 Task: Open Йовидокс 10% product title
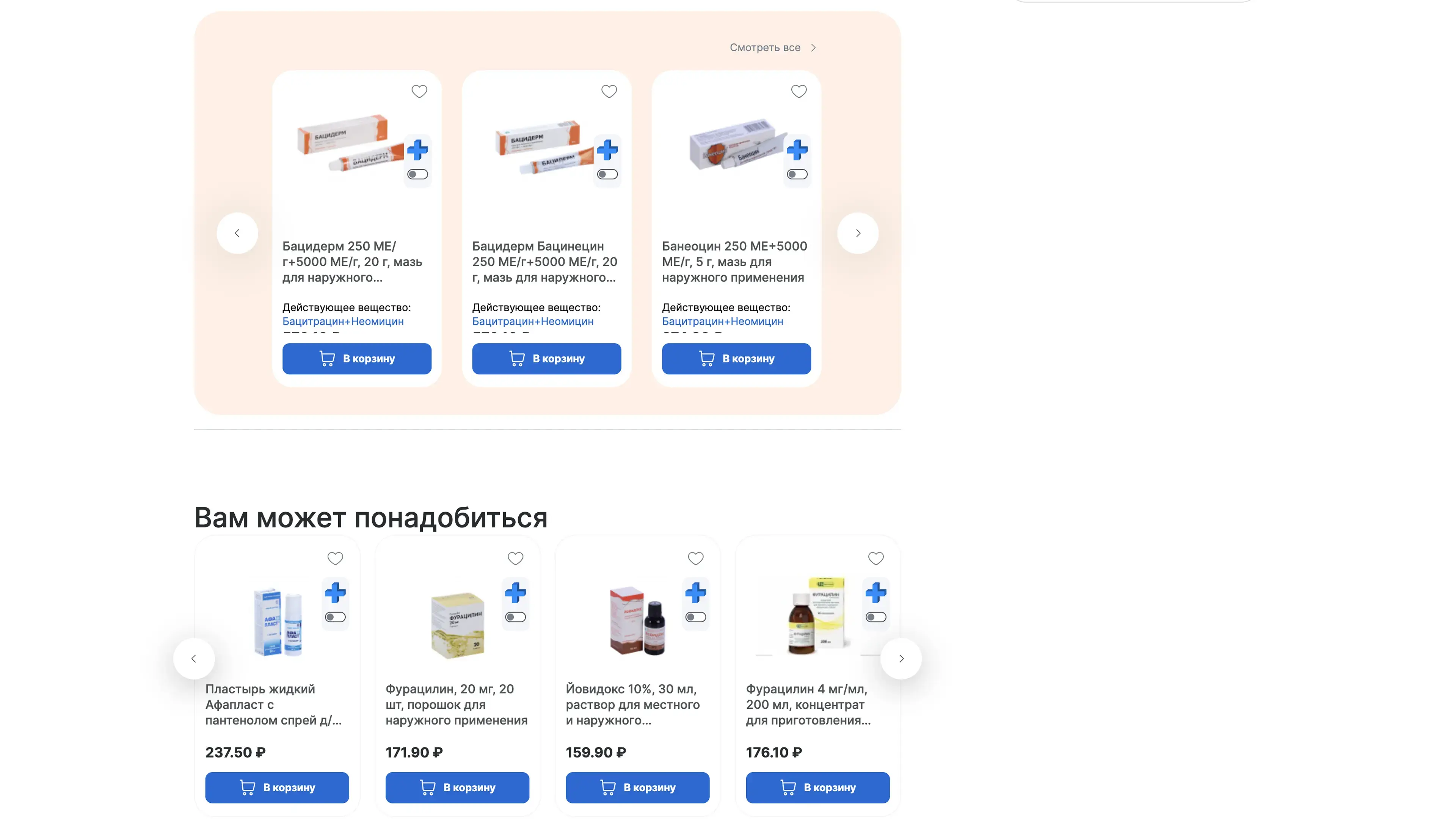tap(632, 704)
